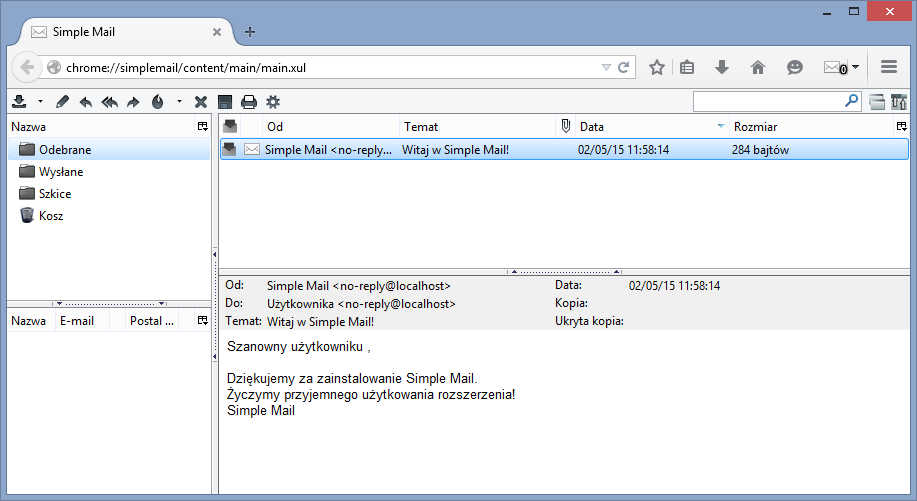917x501 pixels.
Task: Open the Firefox hamburger menu
Action: coord(889,67)
